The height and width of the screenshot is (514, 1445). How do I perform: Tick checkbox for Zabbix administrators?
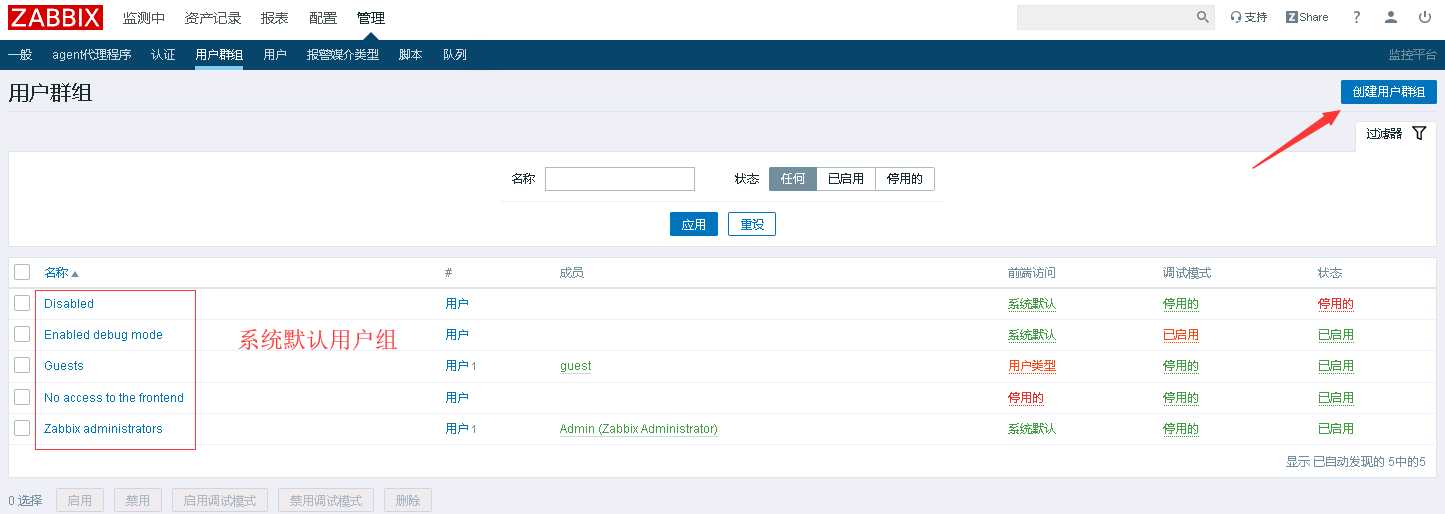pyautogui.click(x=22, y=428)
